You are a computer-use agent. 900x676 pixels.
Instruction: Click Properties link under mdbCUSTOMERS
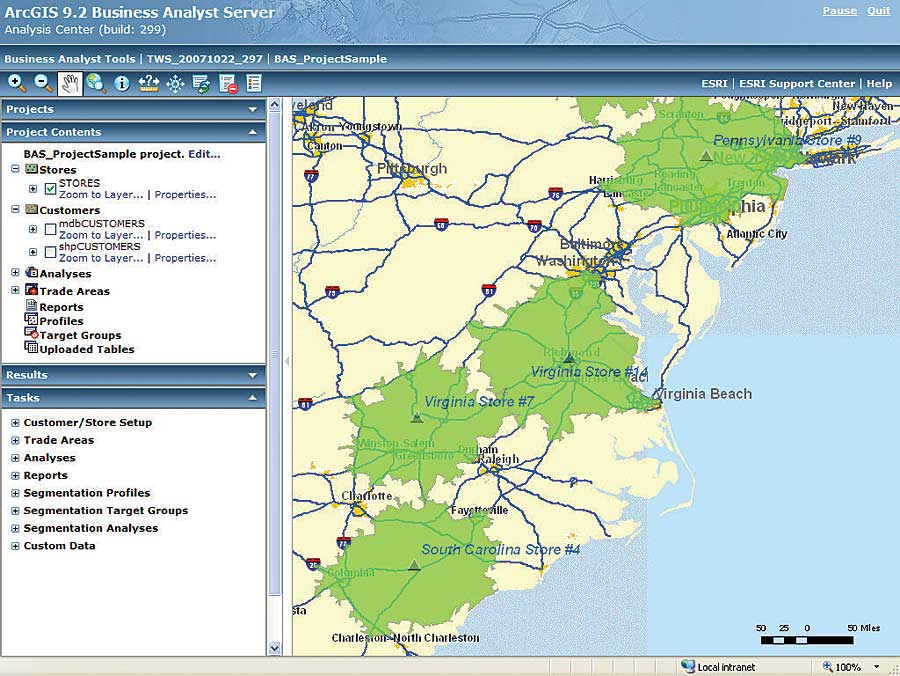(x=185, y=235)
